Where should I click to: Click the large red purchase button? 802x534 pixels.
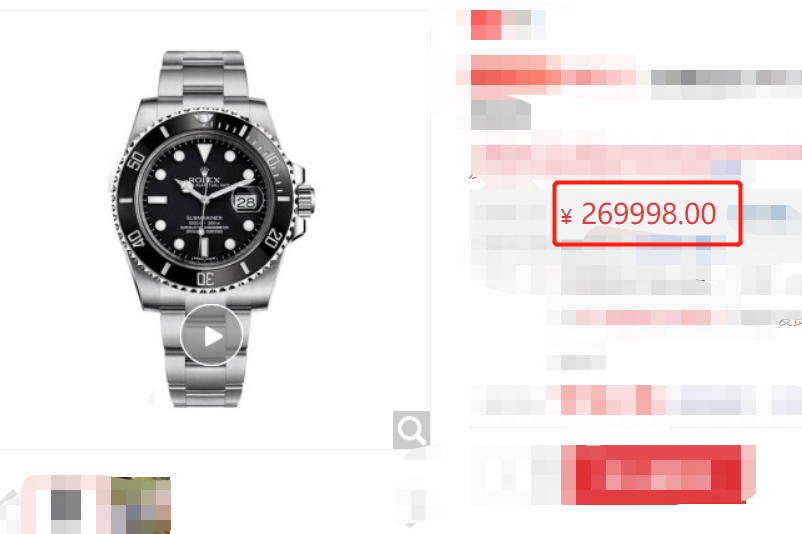(x=658, y=475)
